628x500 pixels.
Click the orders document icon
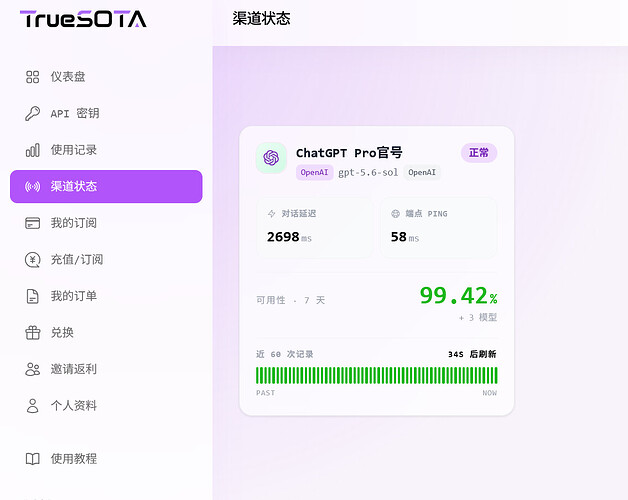click(32, 296)
